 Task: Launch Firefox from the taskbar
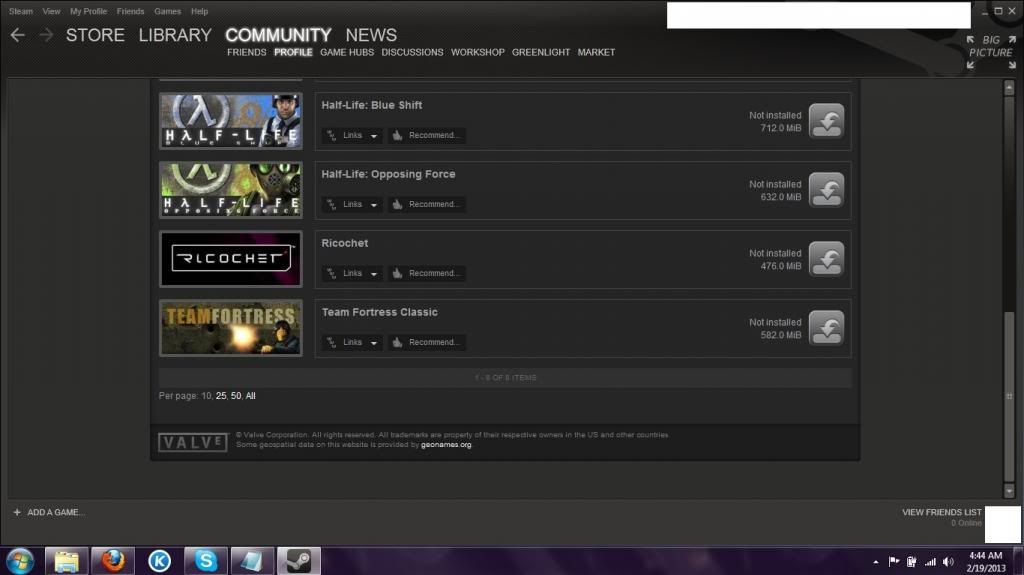point(112,561)
